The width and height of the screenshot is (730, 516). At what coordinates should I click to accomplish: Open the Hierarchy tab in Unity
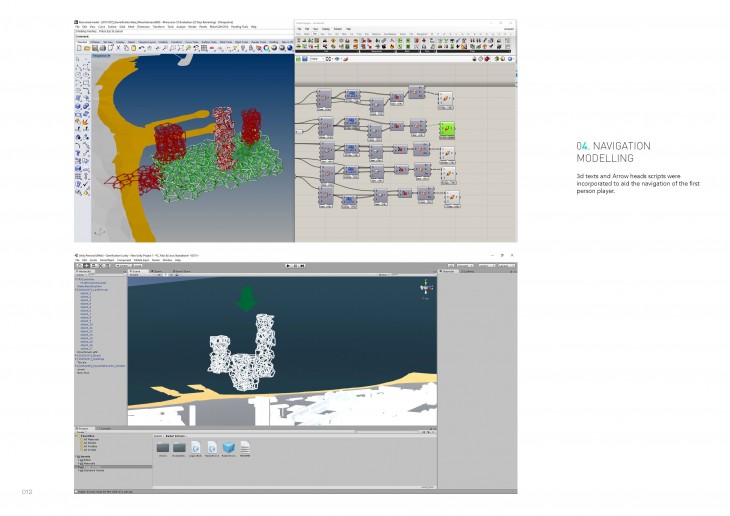coord(86,272)
